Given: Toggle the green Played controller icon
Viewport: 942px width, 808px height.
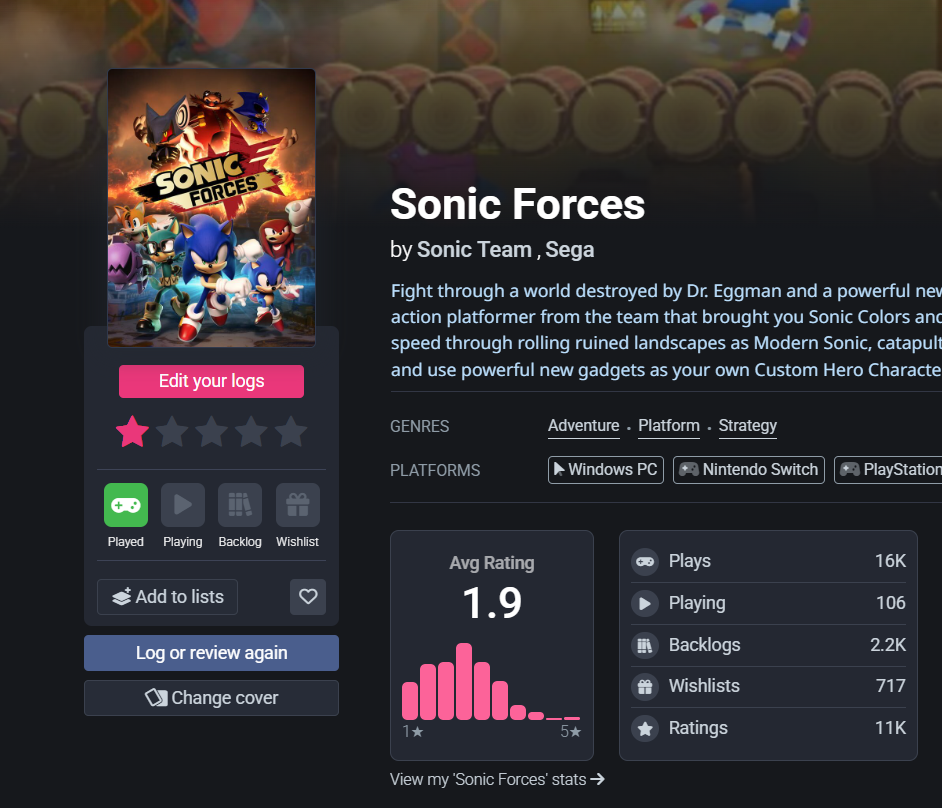Looking at the screenshot, I should point(126,505).
